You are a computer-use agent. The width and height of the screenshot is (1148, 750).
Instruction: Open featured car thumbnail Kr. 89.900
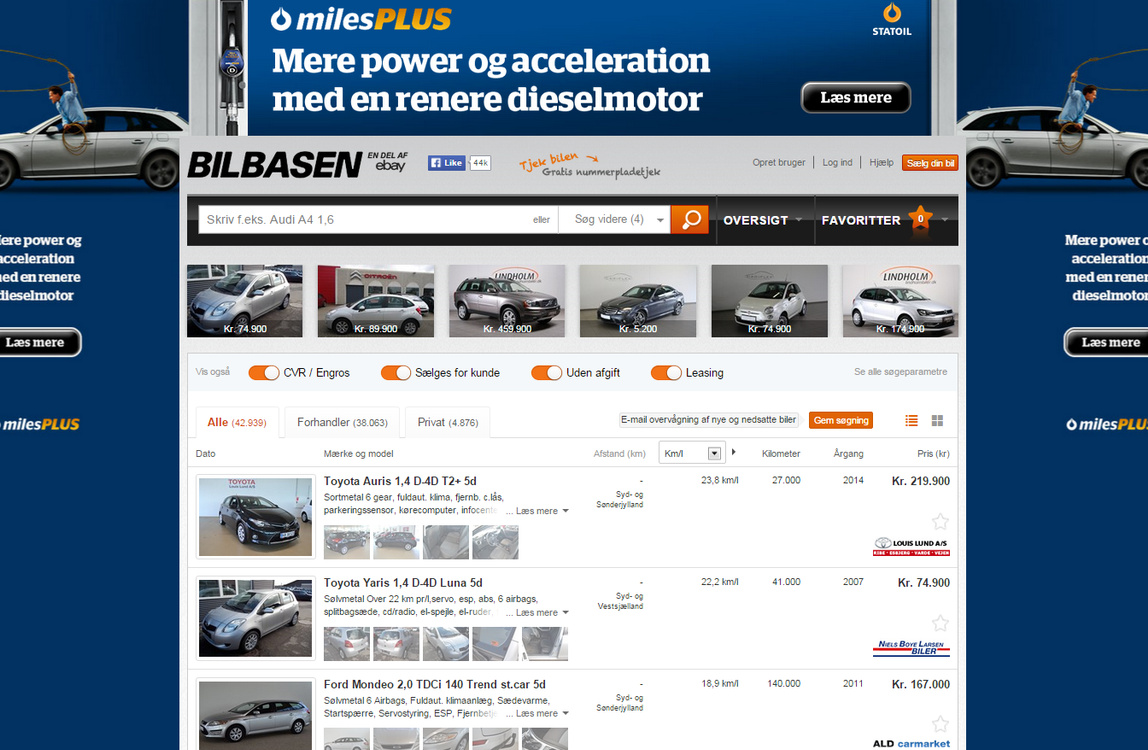376,301
